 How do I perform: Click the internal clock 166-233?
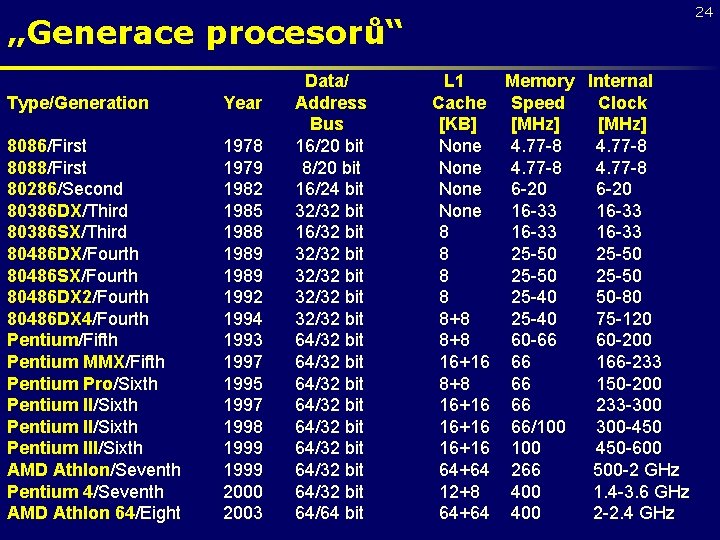pos(629,362)
